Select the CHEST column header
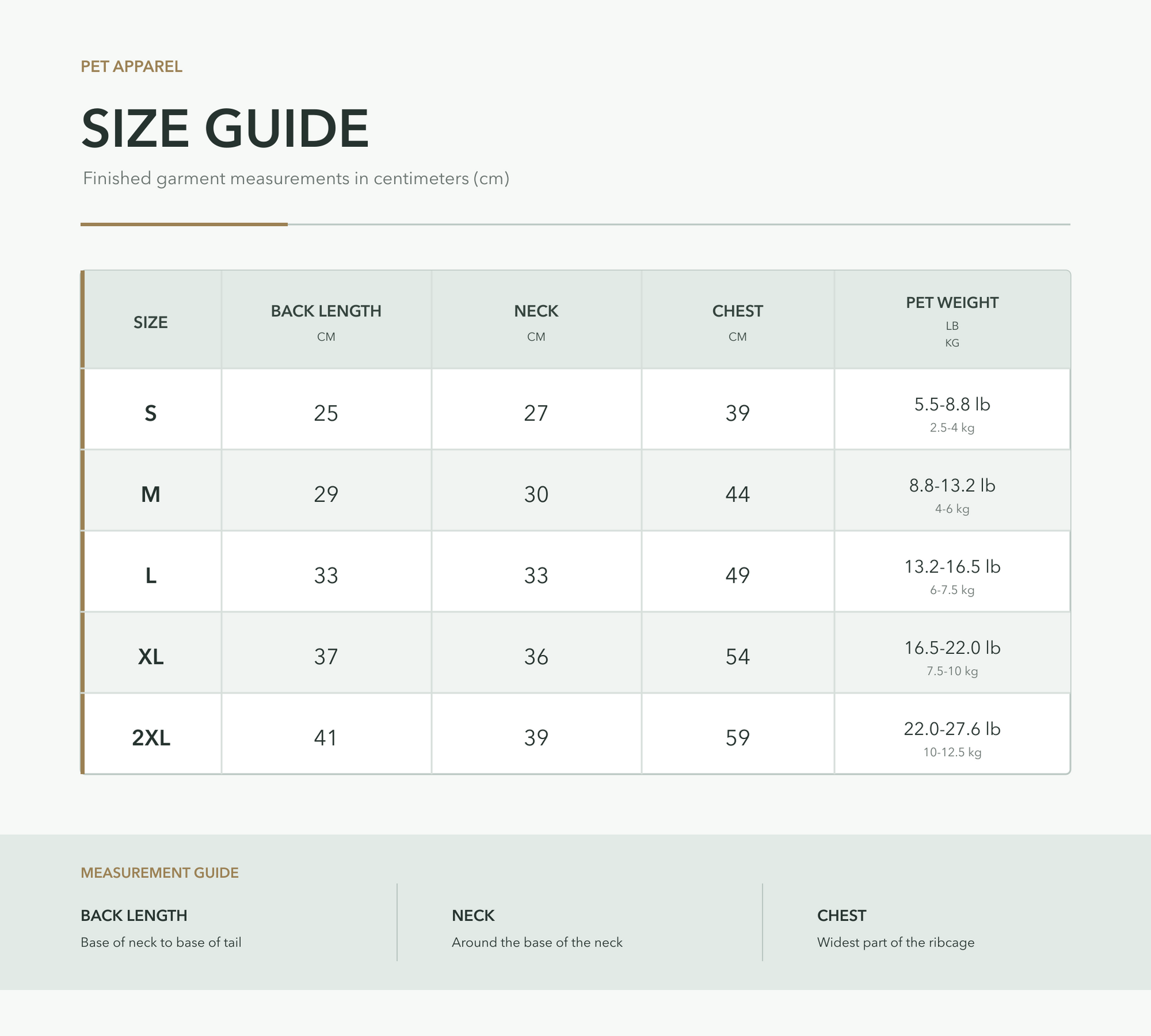 (738, 320)
